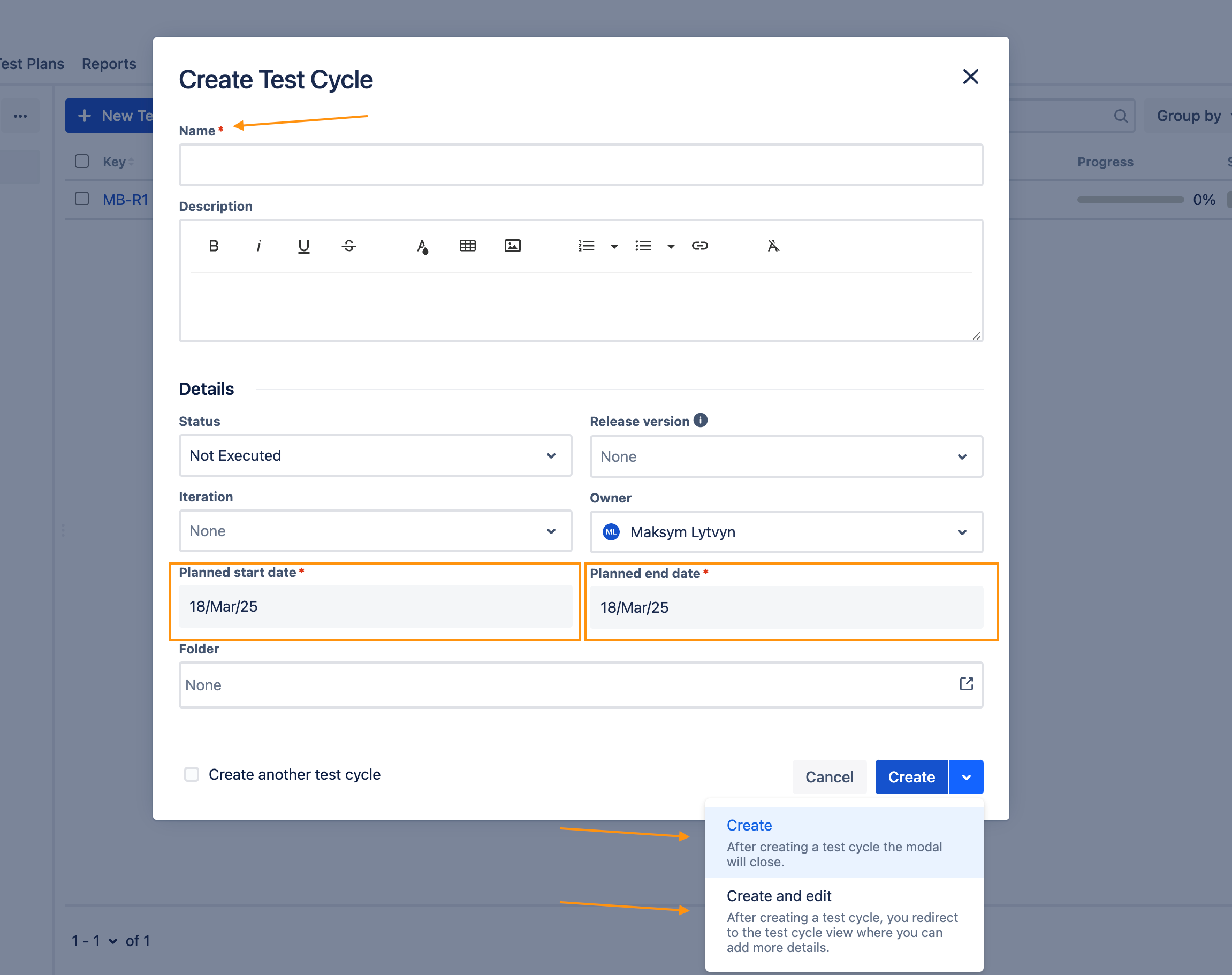Check the MB-R1 row checkbox

pyautogui.click(x=82, y=199)
